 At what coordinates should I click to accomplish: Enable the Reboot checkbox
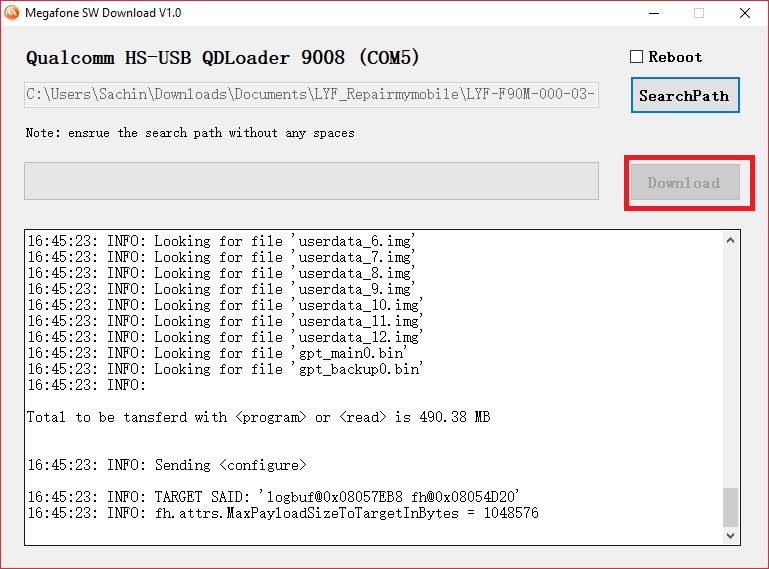point(636,57)
